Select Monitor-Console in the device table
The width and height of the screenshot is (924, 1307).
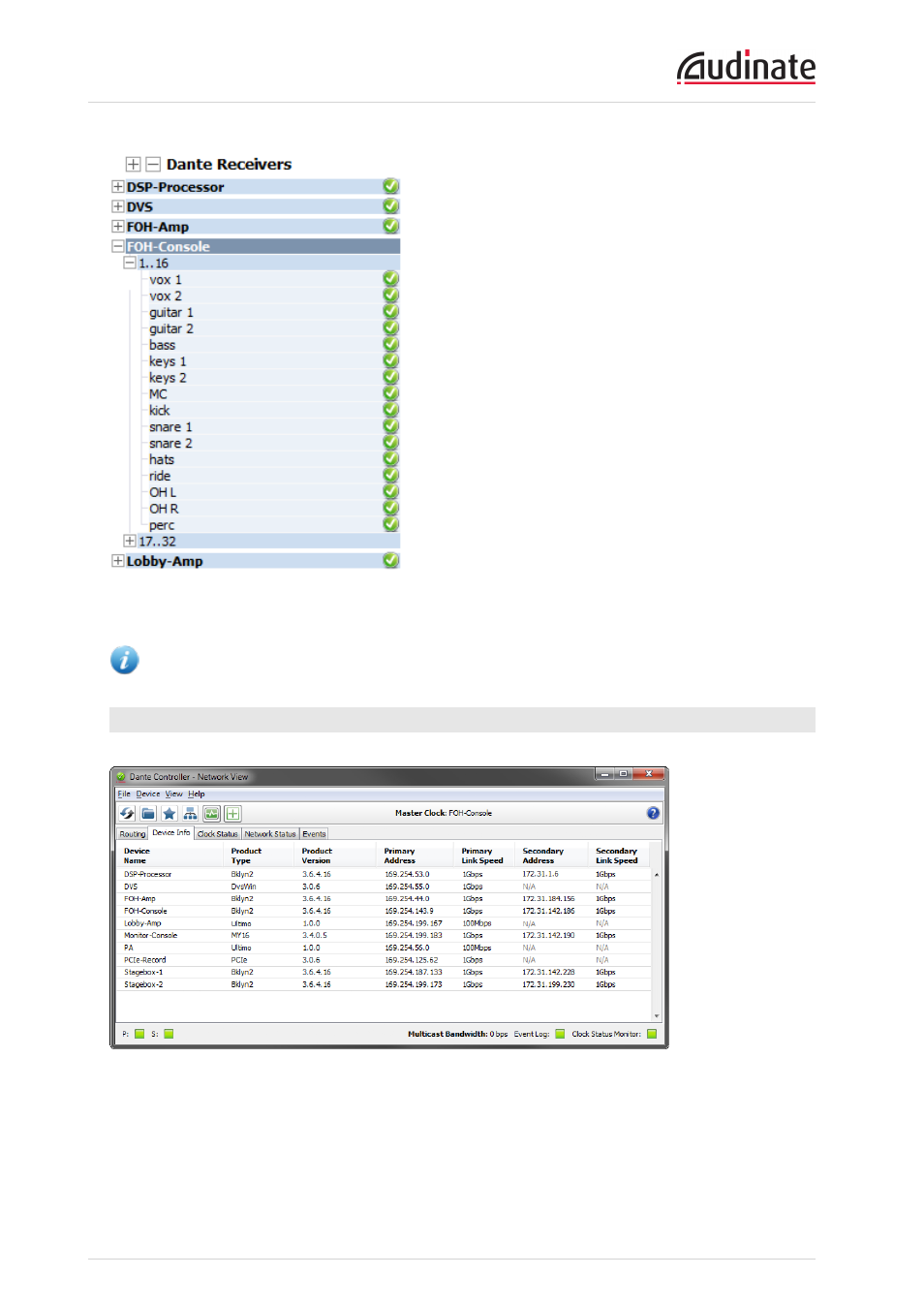pyautogui.click(x=150, y=936)
